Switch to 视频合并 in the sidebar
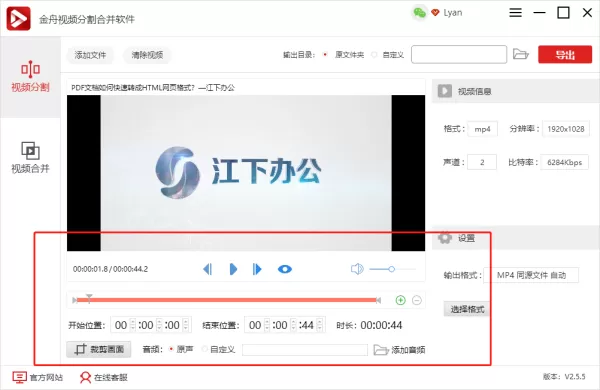 [x=30, y=158]
